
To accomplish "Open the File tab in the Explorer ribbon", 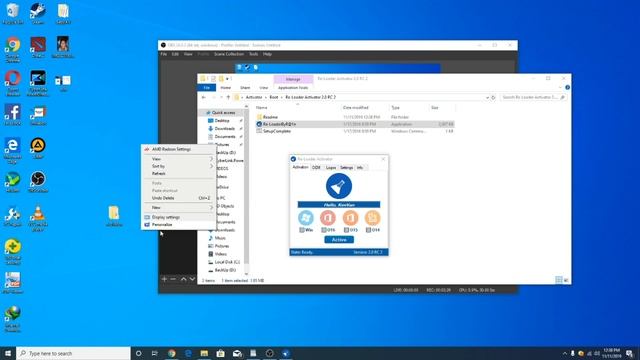I will tap(207, 87).
